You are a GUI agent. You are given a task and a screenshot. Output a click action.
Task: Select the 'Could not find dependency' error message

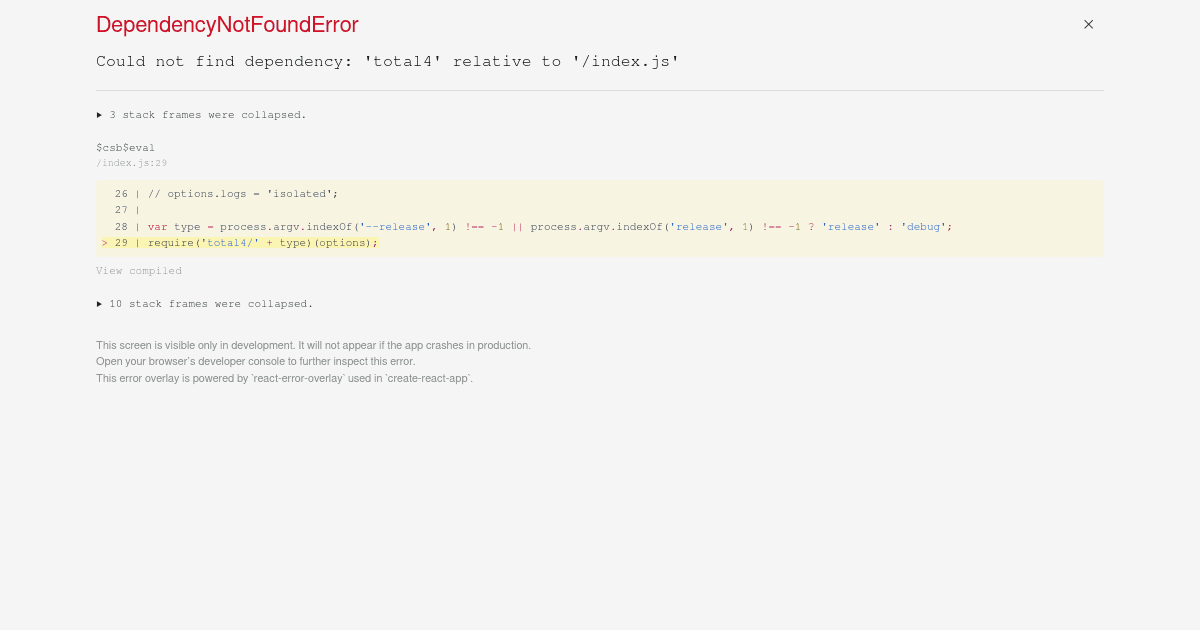pyautogui.click(x=388, y=61)
